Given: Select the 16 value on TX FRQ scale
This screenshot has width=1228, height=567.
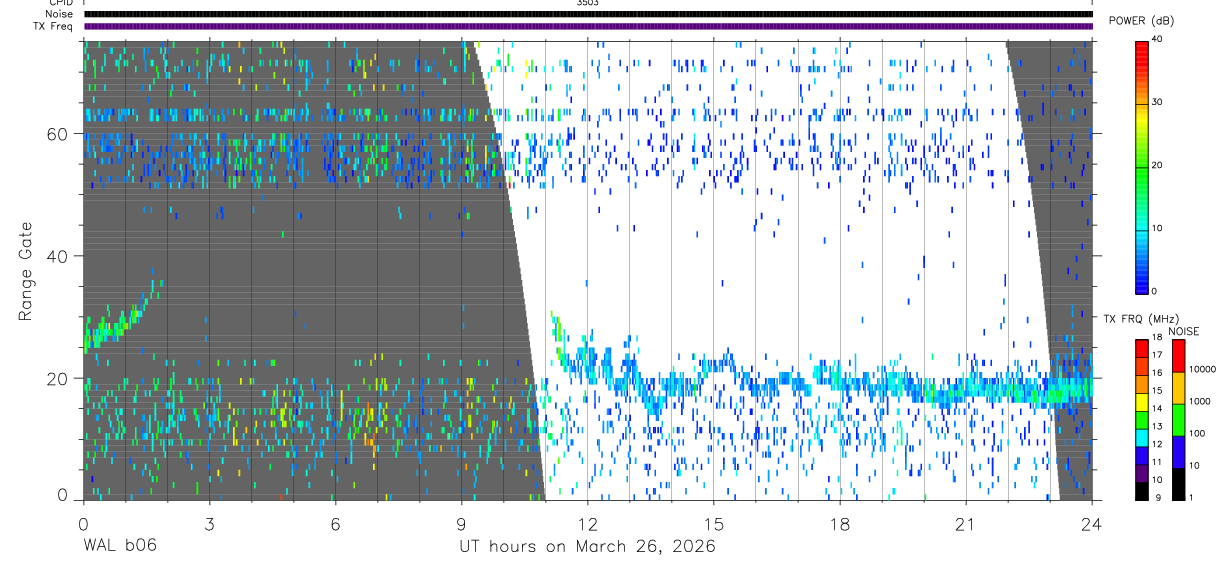Looking at the screenshot, I should point(1157,373).
